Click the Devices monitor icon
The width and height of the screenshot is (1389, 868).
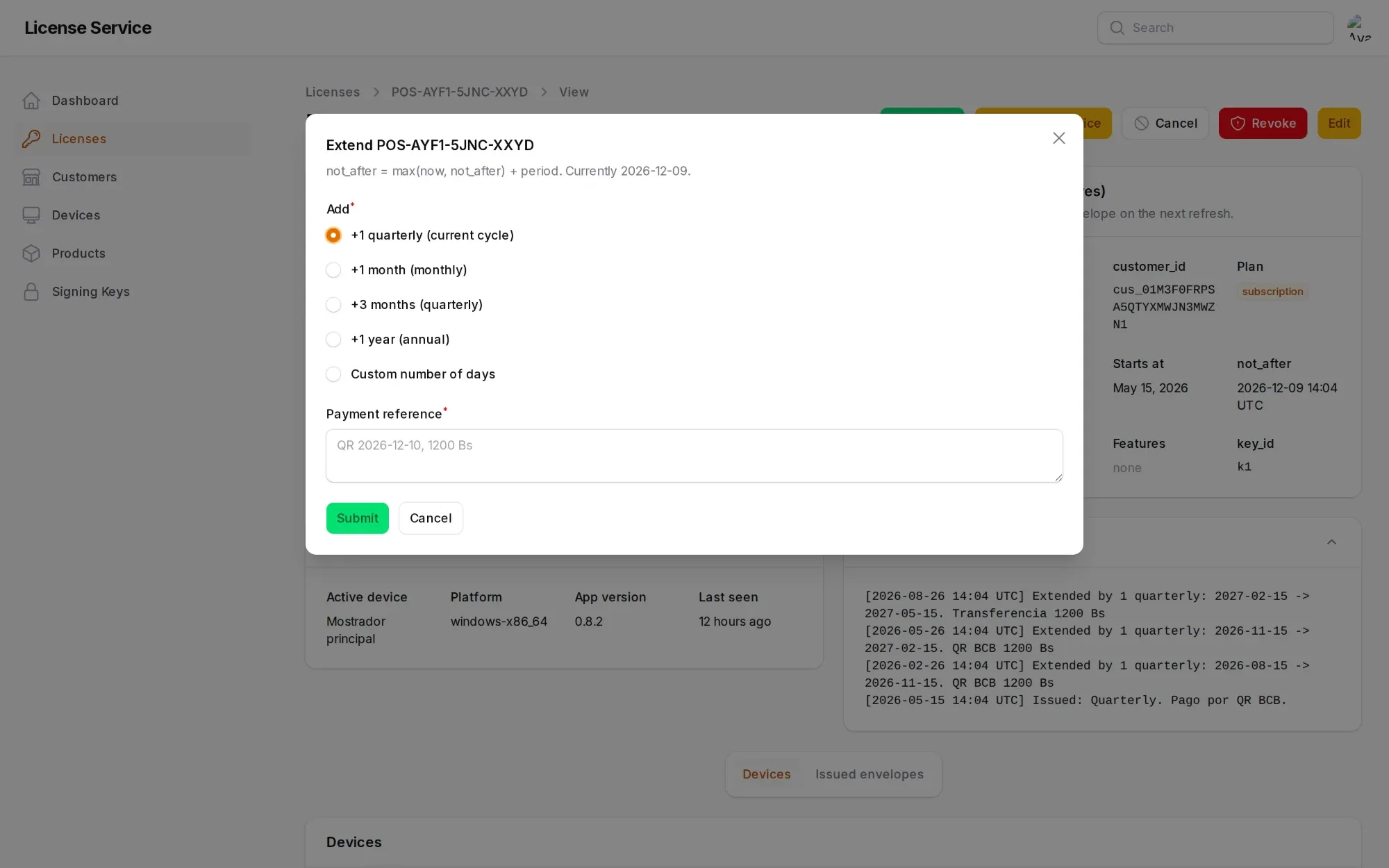tap(31, 215)
